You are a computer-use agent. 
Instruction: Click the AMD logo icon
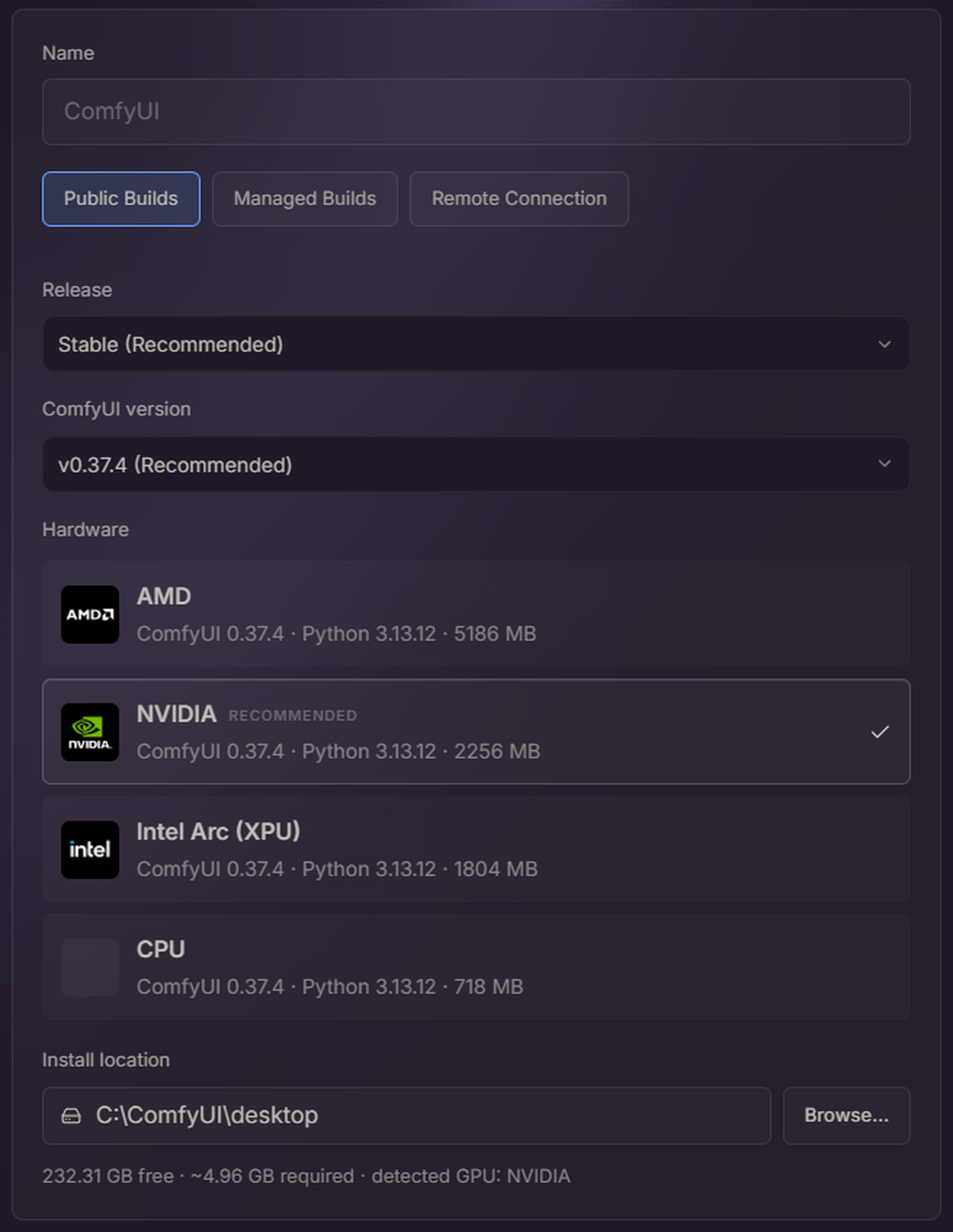(x=90, y=614)
